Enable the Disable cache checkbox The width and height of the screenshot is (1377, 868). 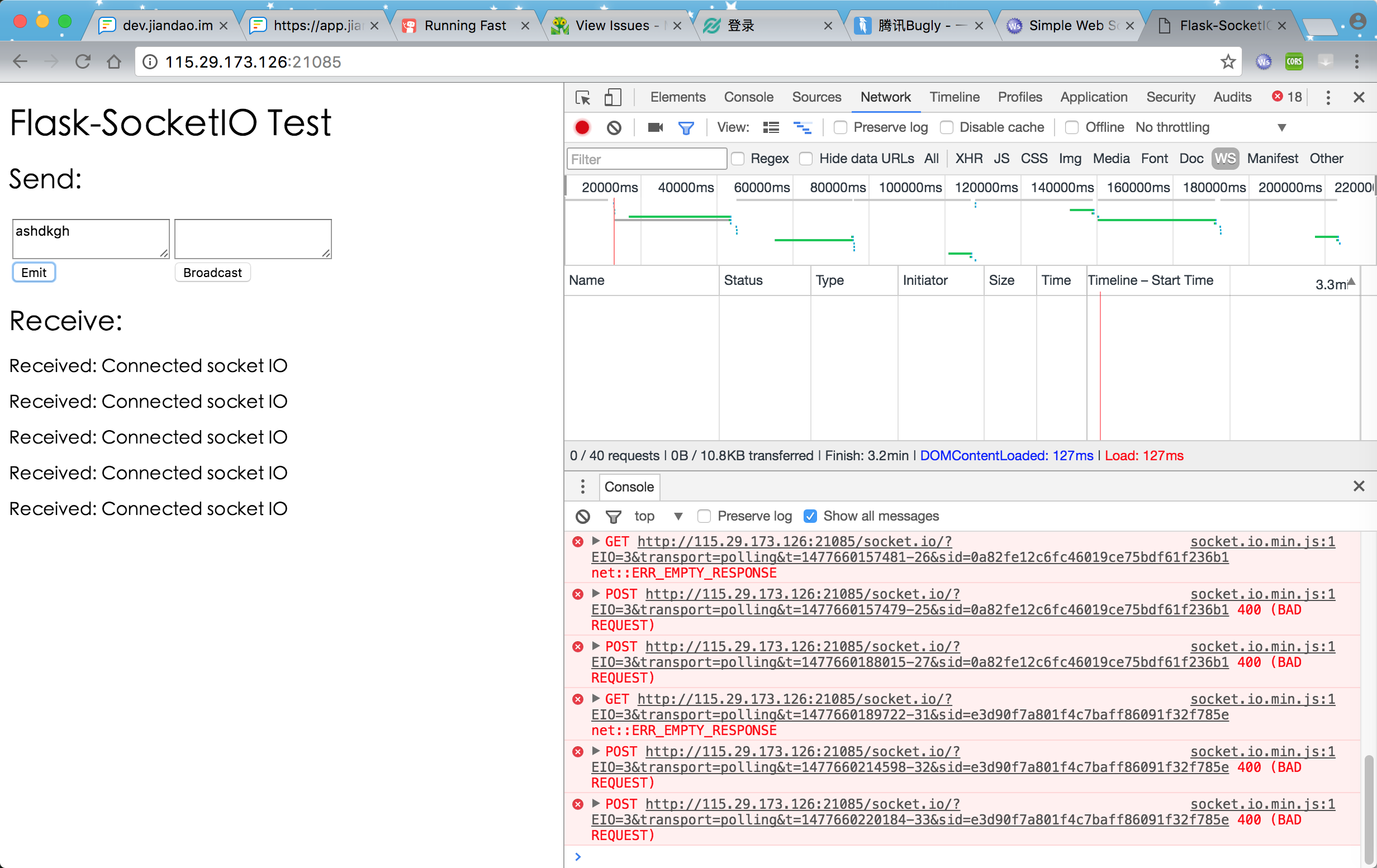point(947,127)
